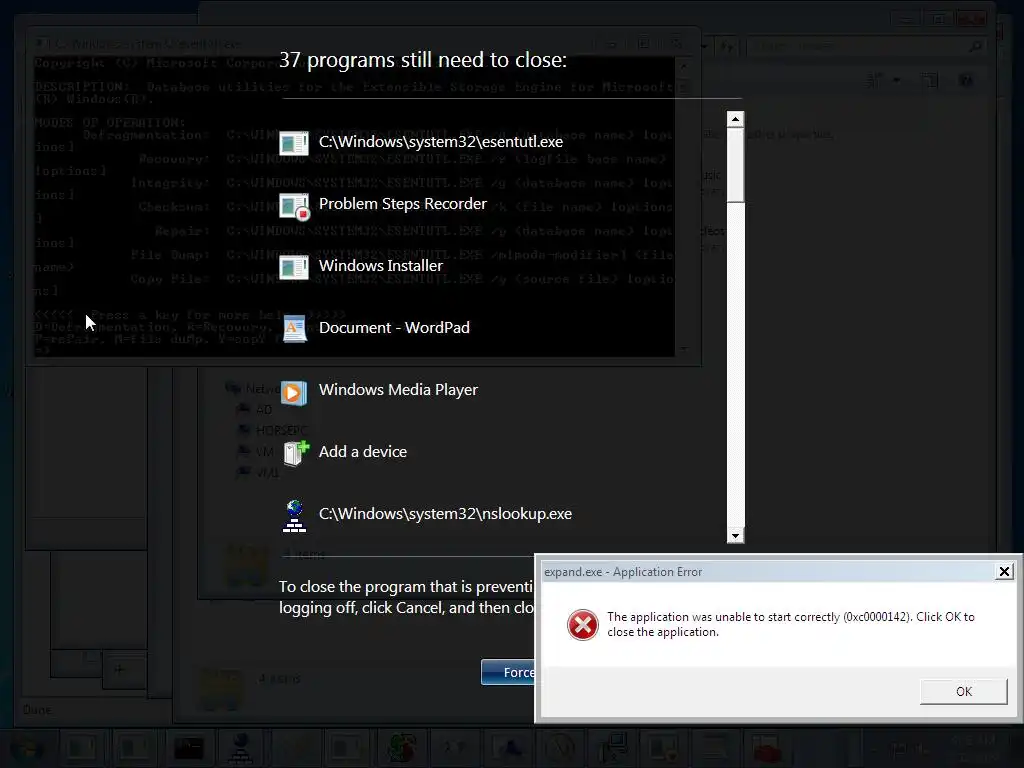
Task: Select C:\Windows\system32\esentutl.exe entry text
Action: click(x=441, y=142)
